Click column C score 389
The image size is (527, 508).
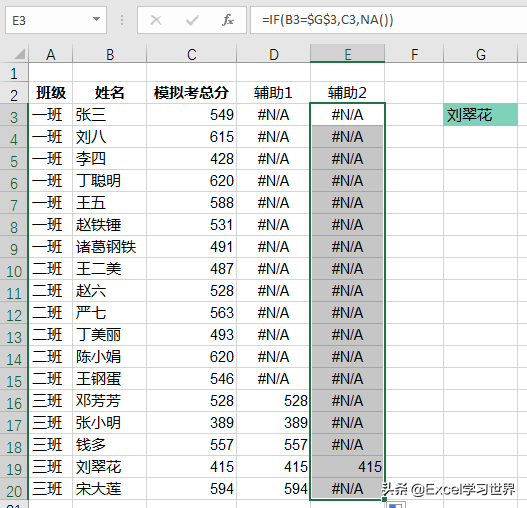192,423
